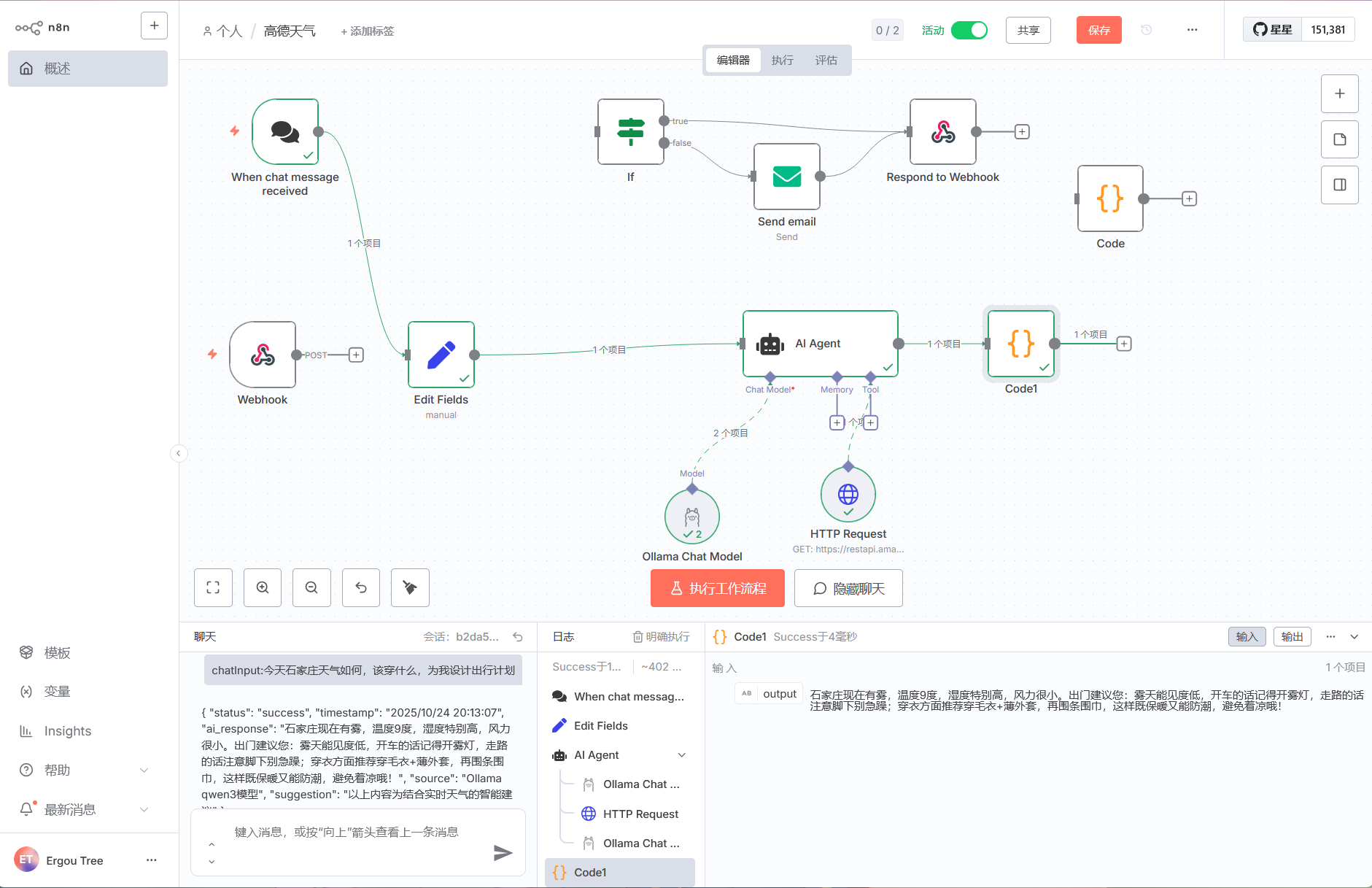Image resolution: width=1372 pixels, height=888 pixels.
Task: Click the tidy up workflow broom icon
Action: [x=410, y=587]
